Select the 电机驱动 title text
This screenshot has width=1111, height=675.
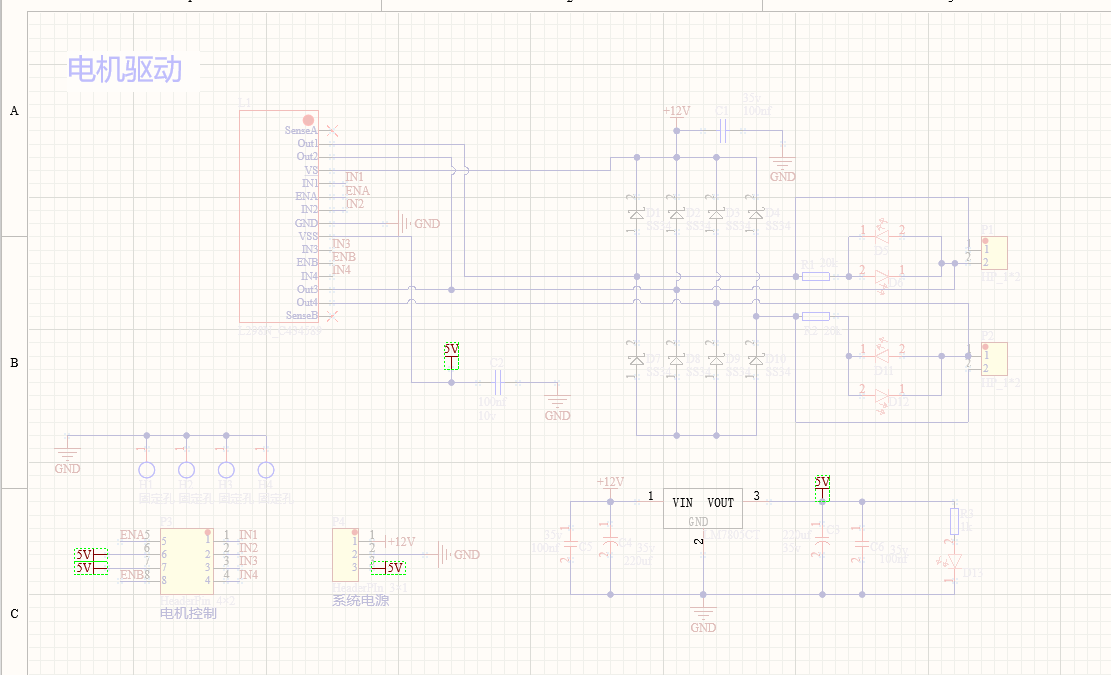125,69
